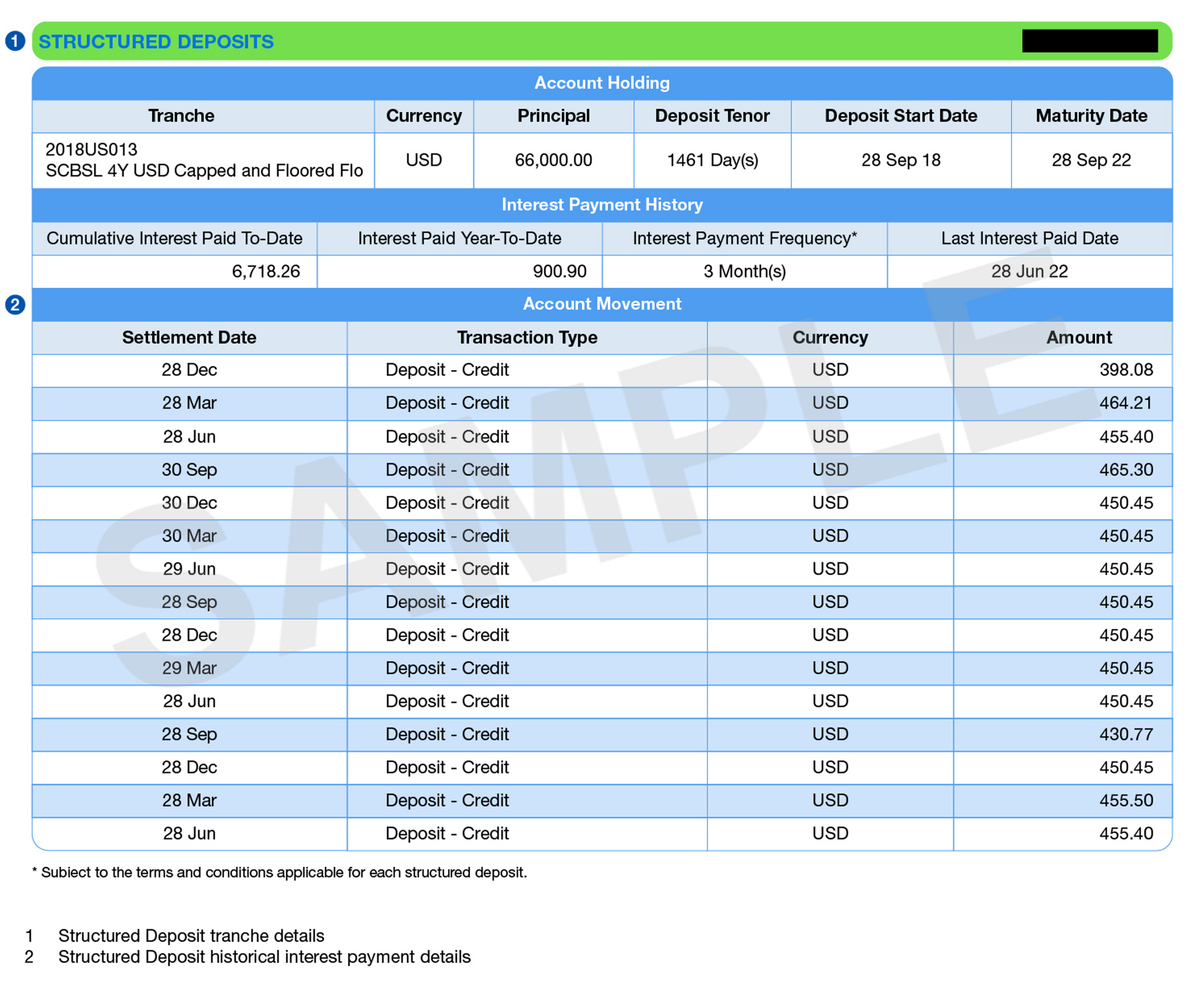Select the Deposit Tenor column header
The height and width of the screenshot is (1008, 1195).
coord(712,116)
